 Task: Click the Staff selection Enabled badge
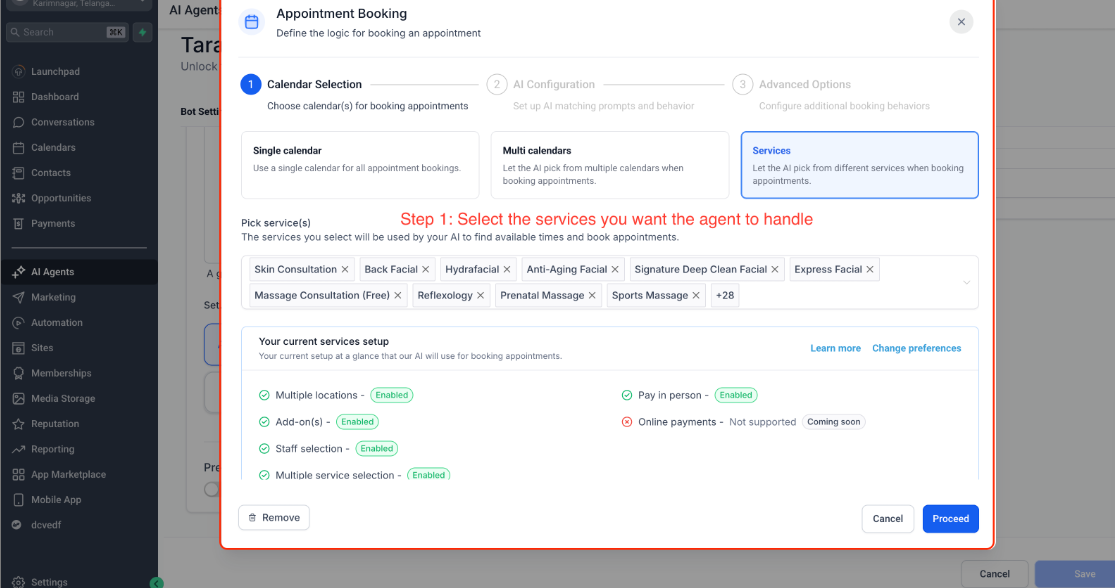(377, 449)
